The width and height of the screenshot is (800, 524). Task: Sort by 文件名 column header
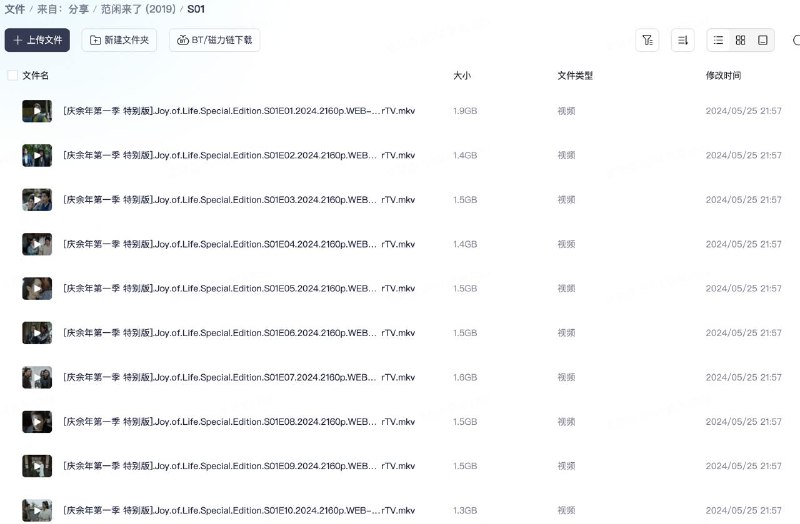(x=35, y=76)
